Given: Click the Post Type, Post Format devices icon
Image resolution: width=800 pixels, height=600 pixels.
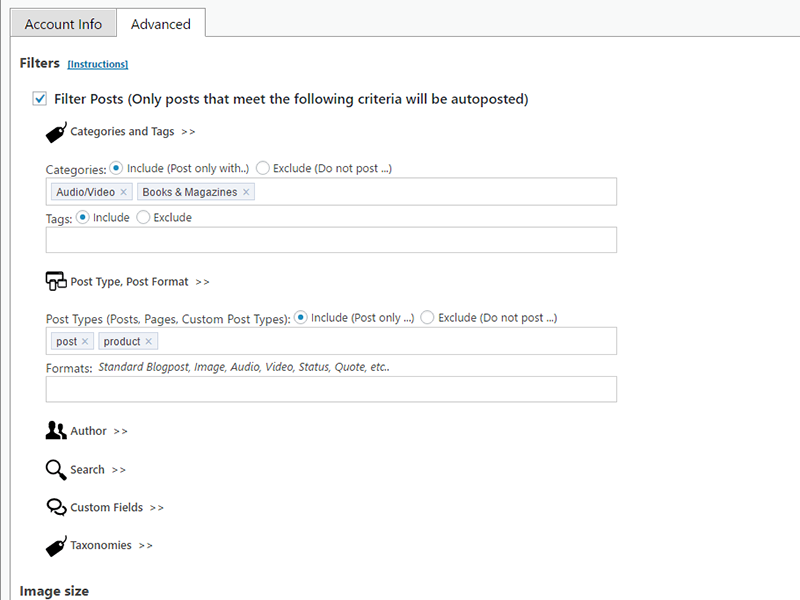Looking at the screenshot, I should pyautogui.click(x=56, y=282).
